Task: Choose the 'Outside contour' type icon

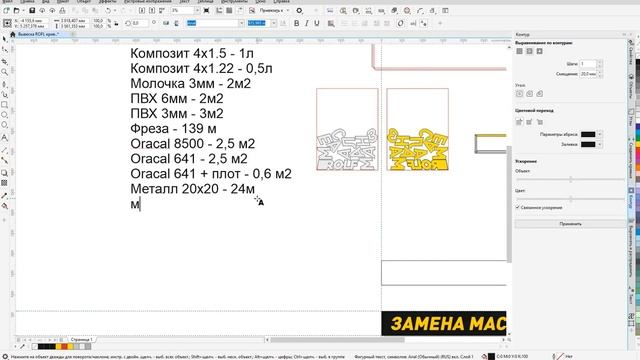Action: (540, 51)
